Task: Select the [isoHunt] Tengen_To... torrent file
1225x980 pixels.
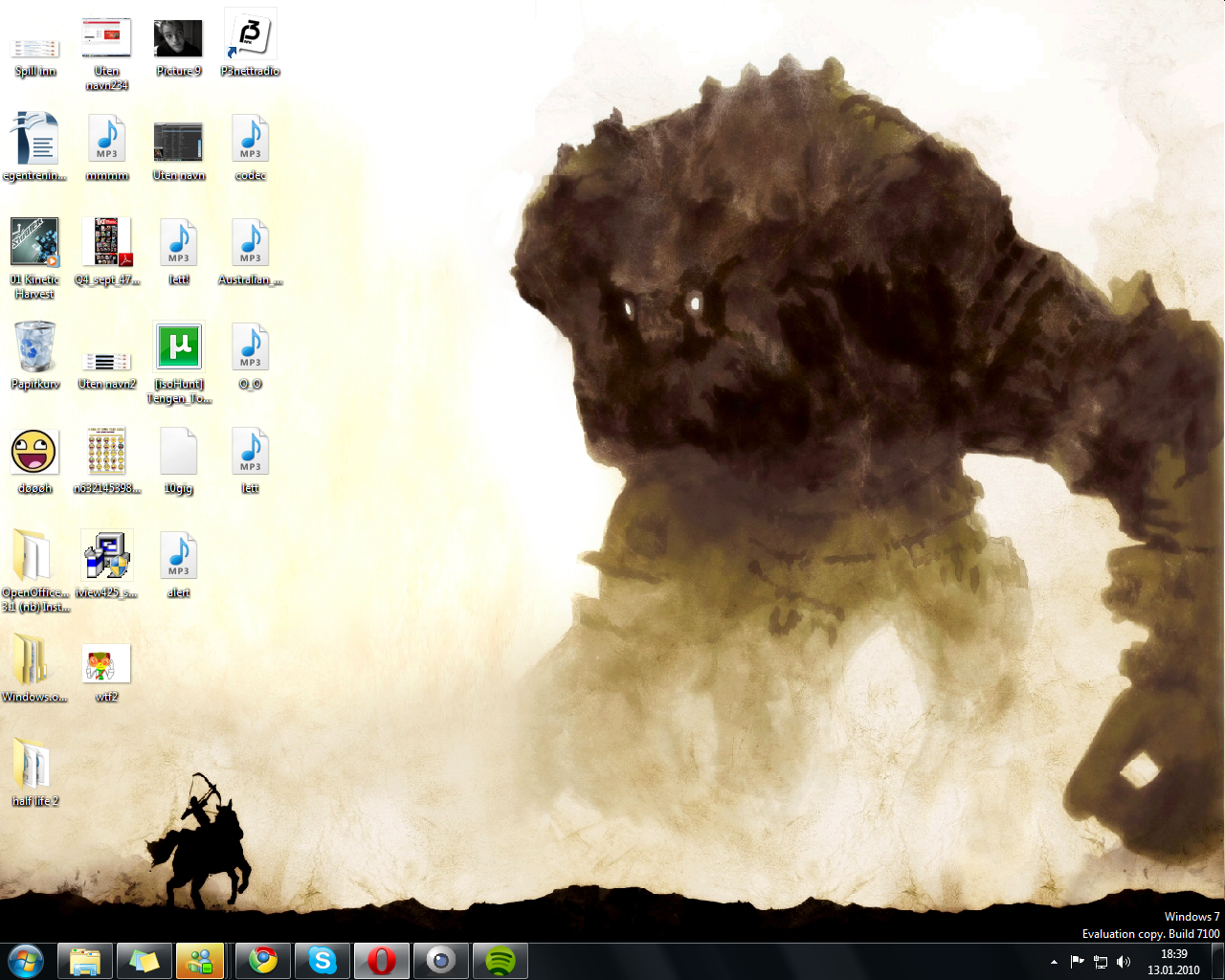Action: (179, 362)
